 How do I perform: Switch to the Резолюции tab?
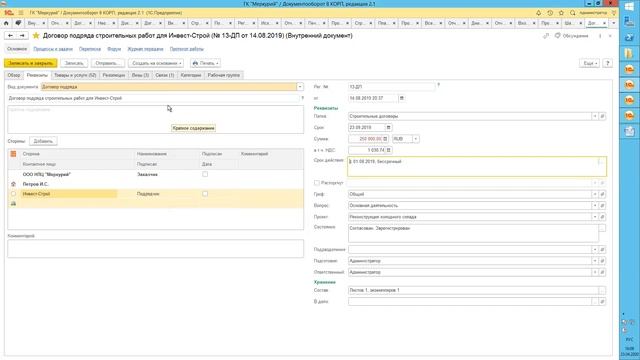[114, 75]
